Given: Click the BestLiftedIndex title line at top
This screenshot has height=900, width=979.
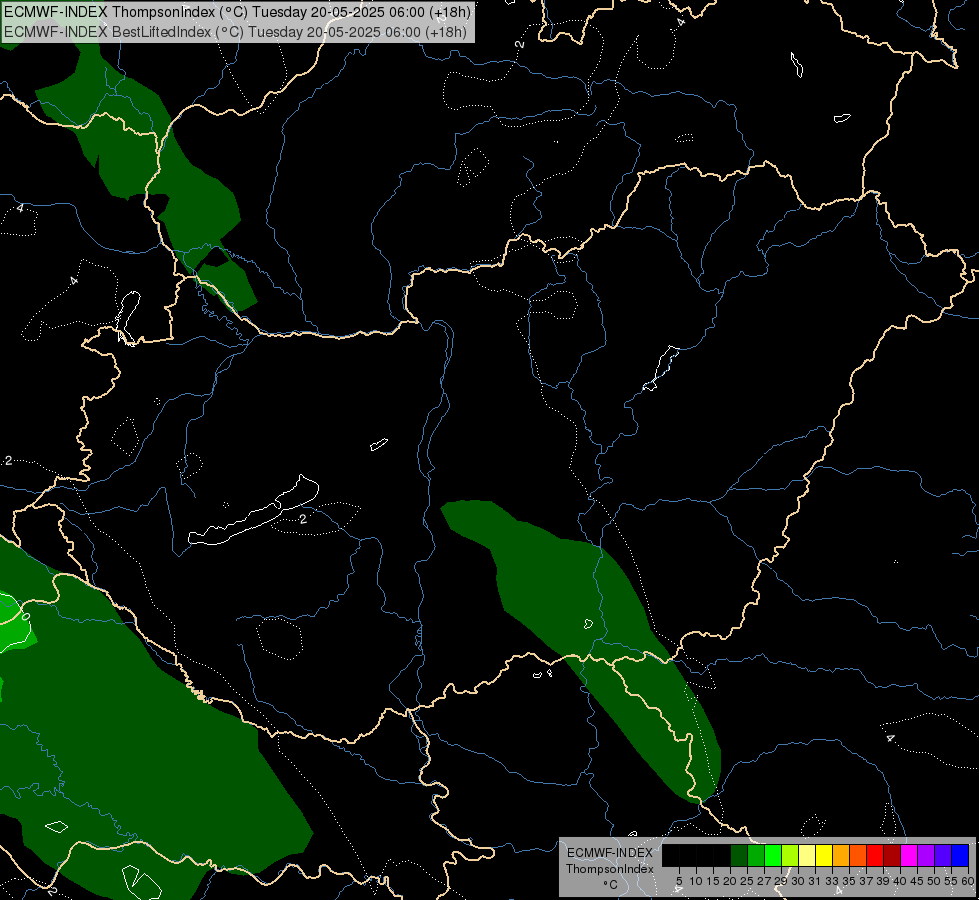Looking at the screenshot, I should 235,31.
